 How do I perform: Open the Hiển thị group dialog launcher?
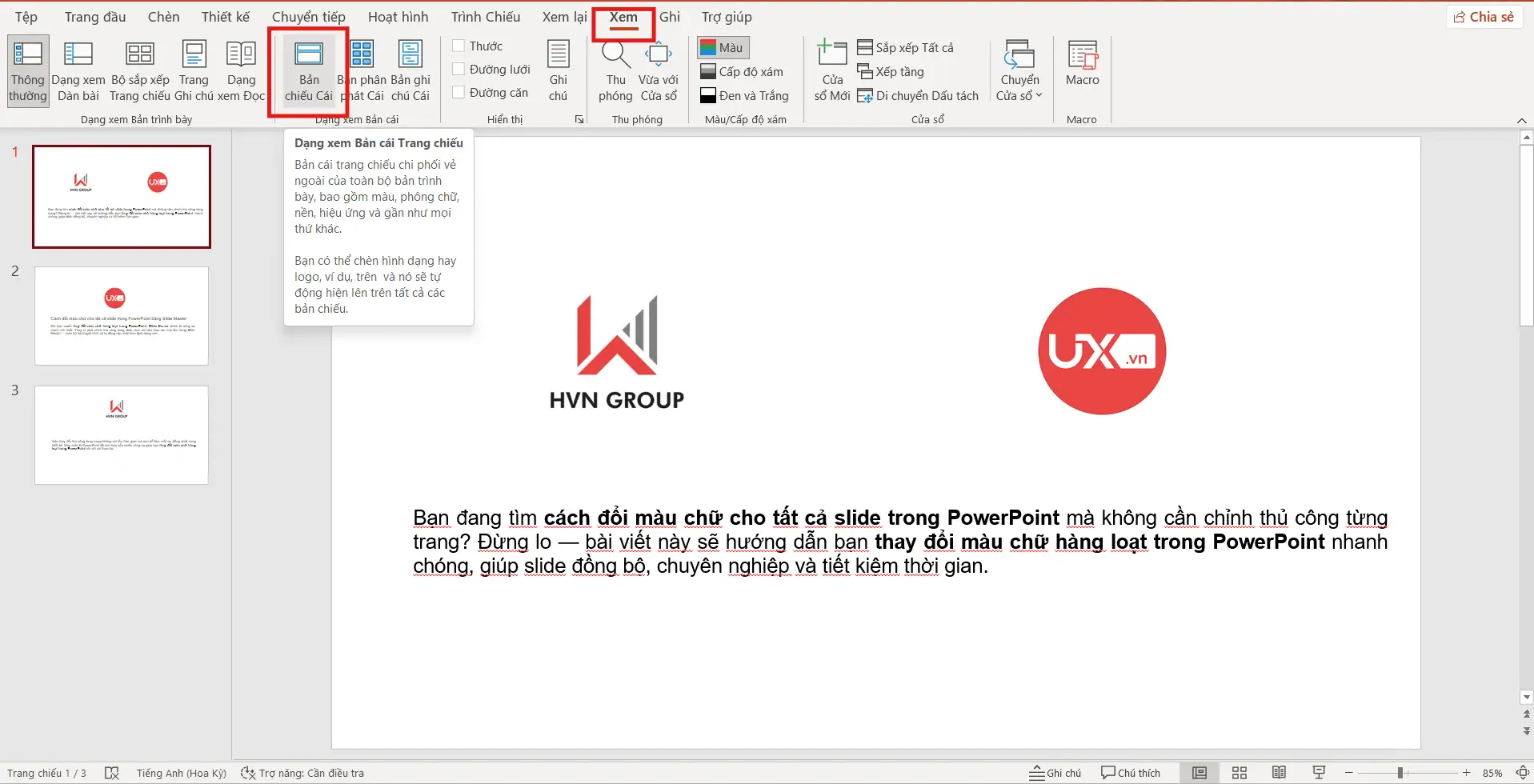point(579,118)
